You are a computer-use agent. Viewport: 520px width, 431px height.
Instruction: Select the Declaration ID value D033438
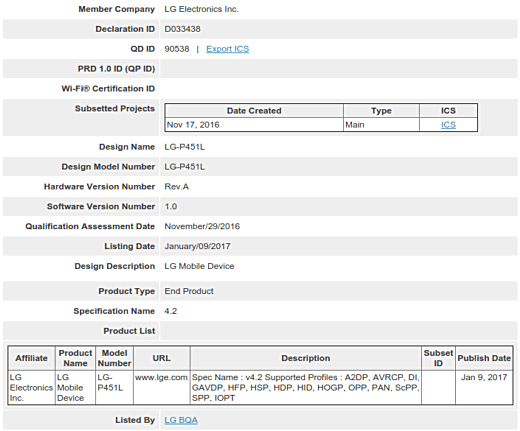(182, 29)
